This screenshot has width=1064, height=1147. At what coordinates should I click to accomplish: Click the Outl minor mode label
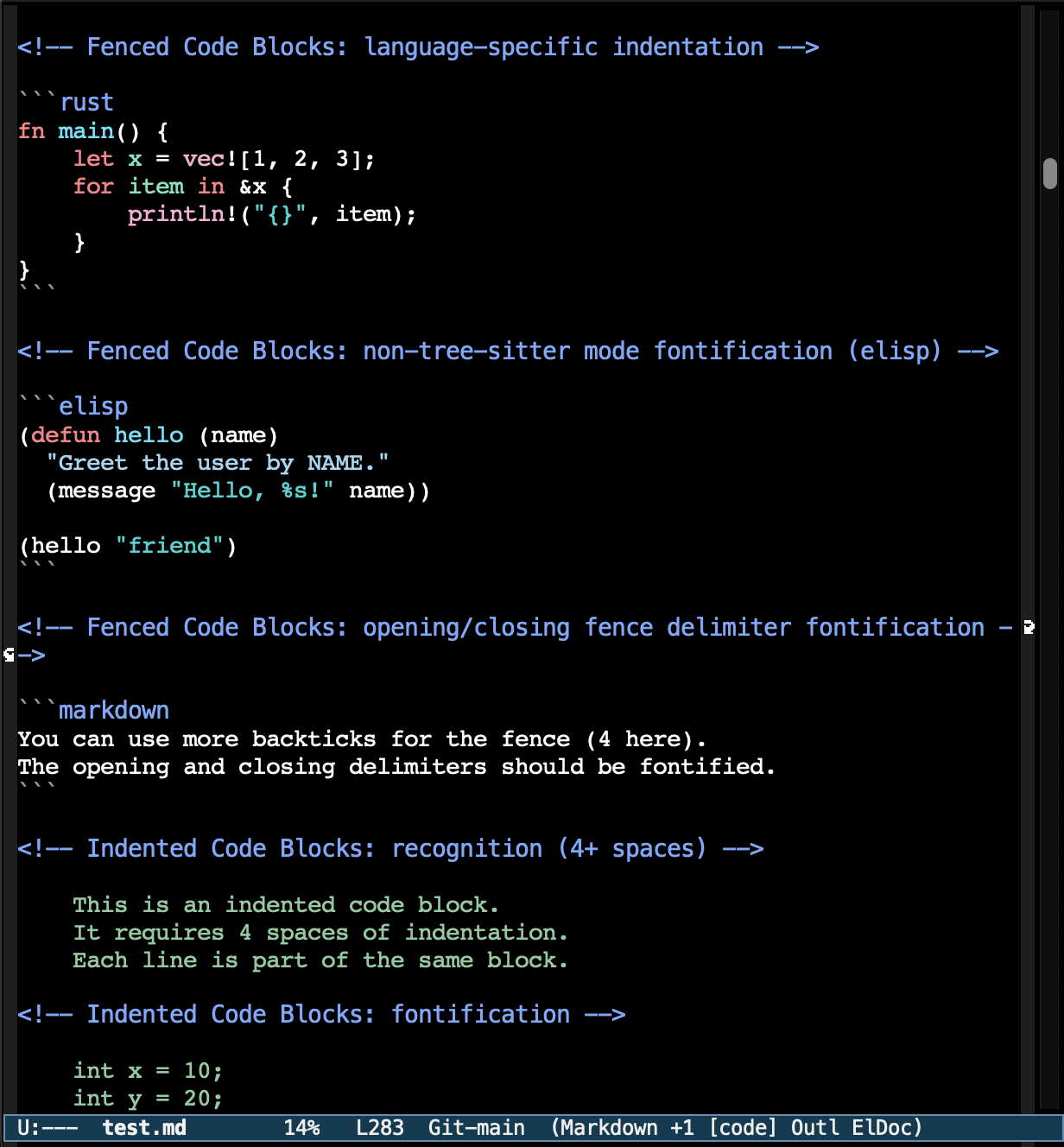(814, 1128)
